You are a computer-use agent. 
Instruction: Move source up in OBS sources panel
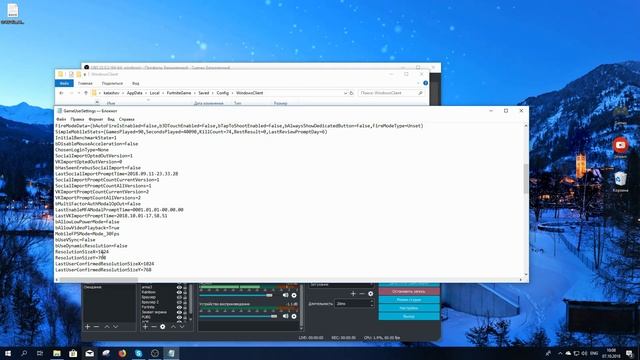tap(173, 327)
